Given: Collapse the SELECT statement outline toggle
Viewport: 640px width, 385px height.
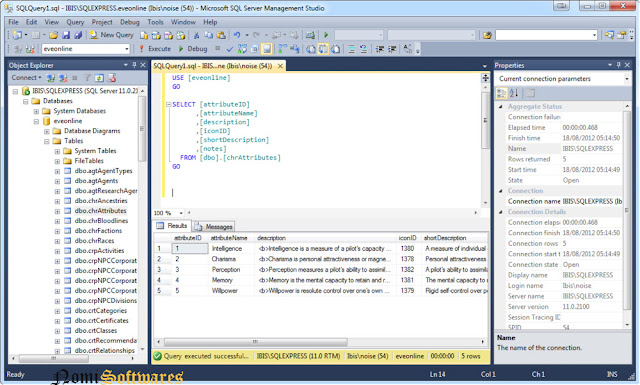Looking at the screenshot, I should [168, 105].
